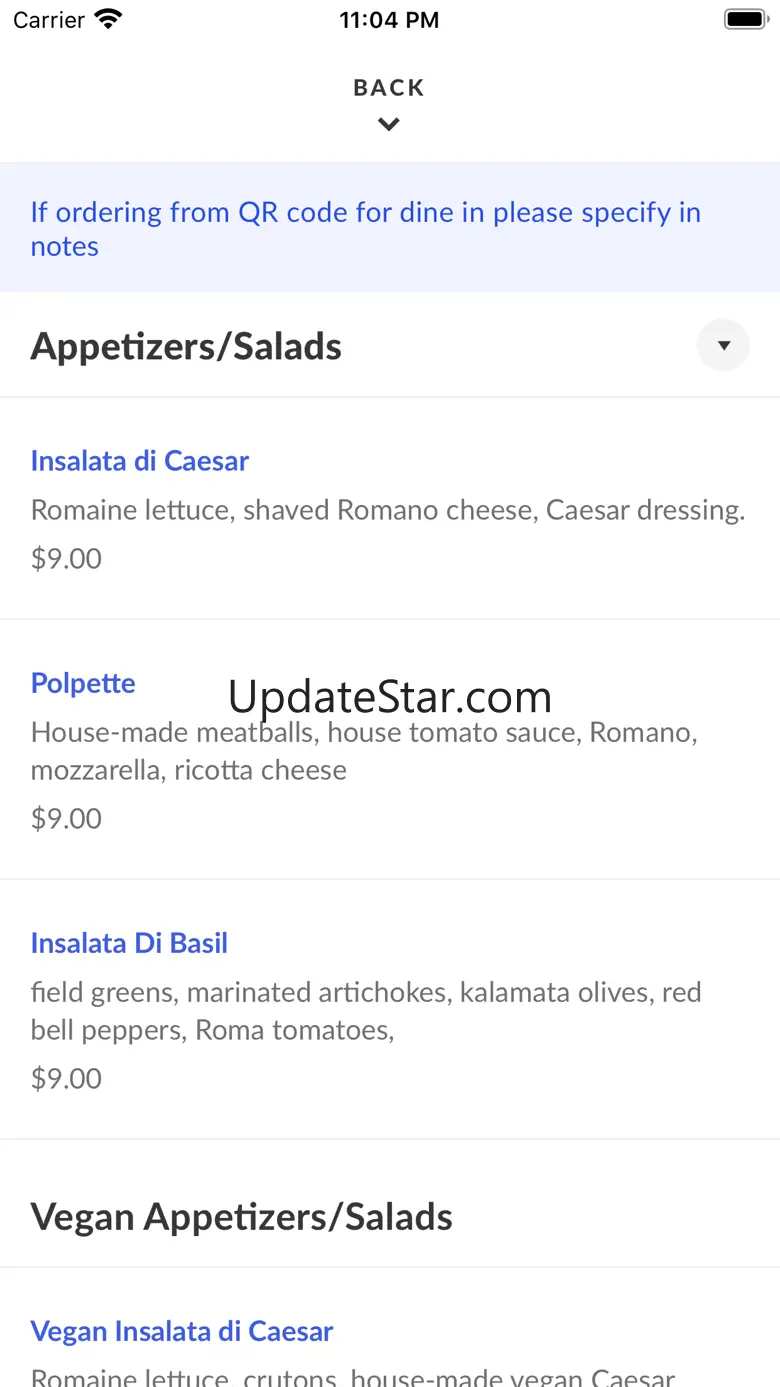
Task: Tap the Vegan Appetizers/Salads section heading
Action: [242, 1217]
